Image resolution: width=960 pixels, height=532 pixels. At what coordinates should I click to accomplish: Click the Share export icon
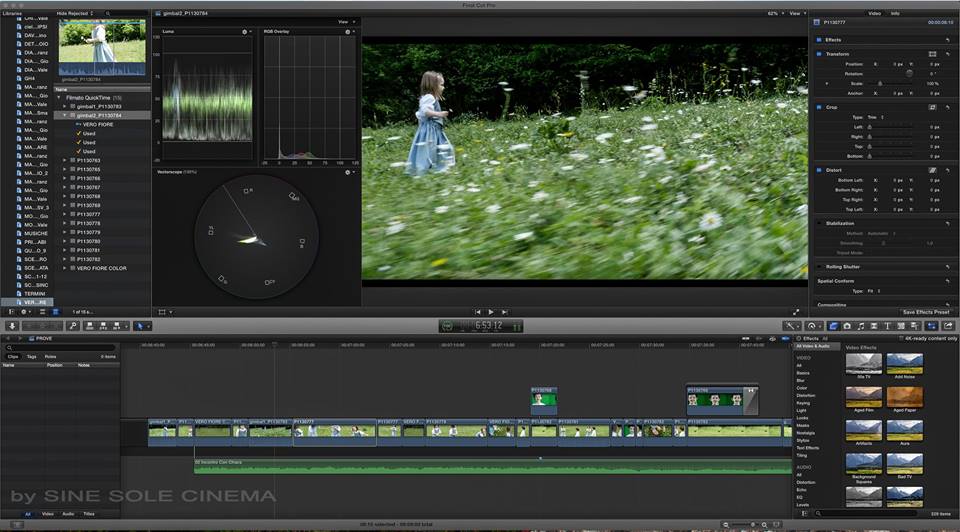click(948, 326)
